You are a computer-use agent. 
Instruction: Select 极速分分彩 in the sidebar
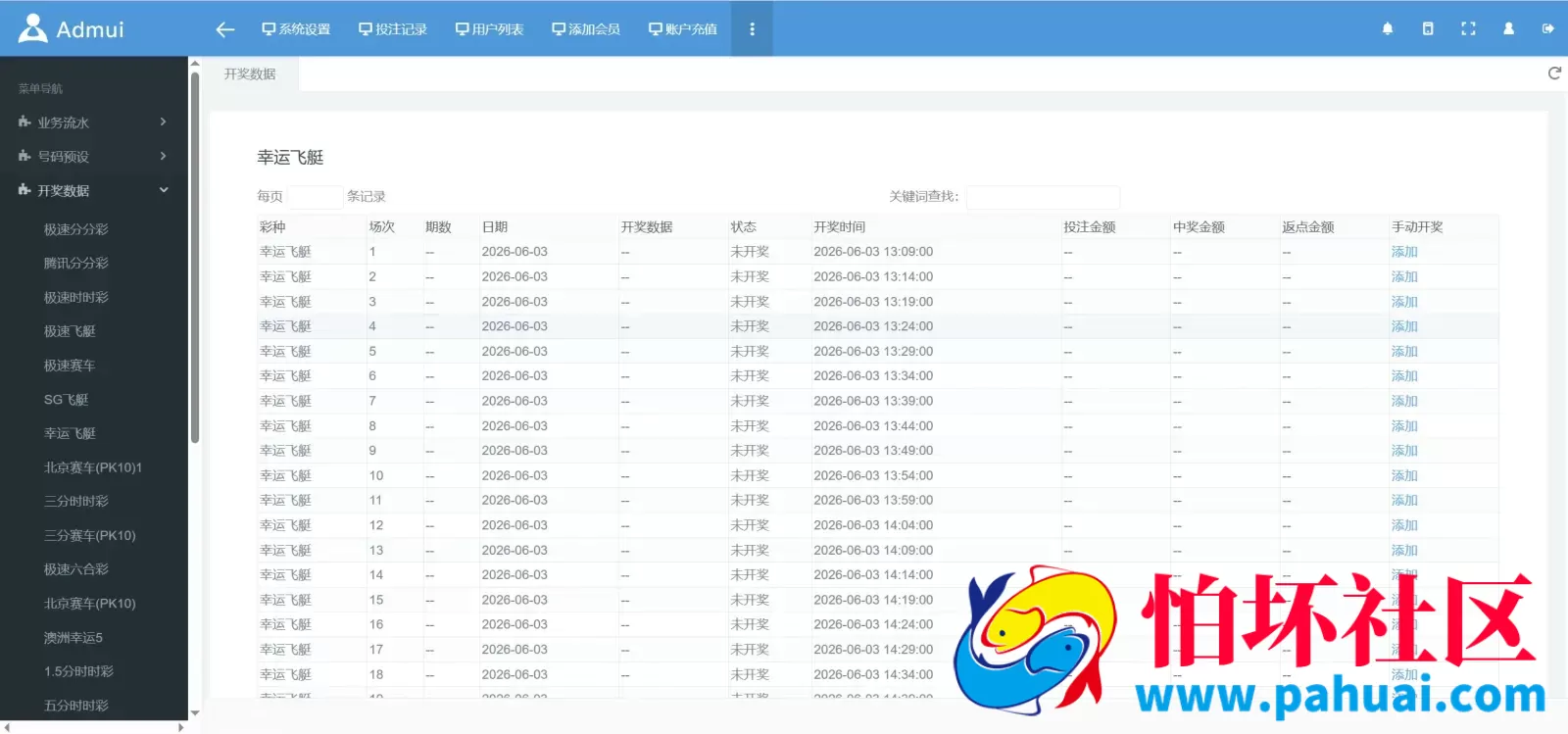(x=76, y=229)
